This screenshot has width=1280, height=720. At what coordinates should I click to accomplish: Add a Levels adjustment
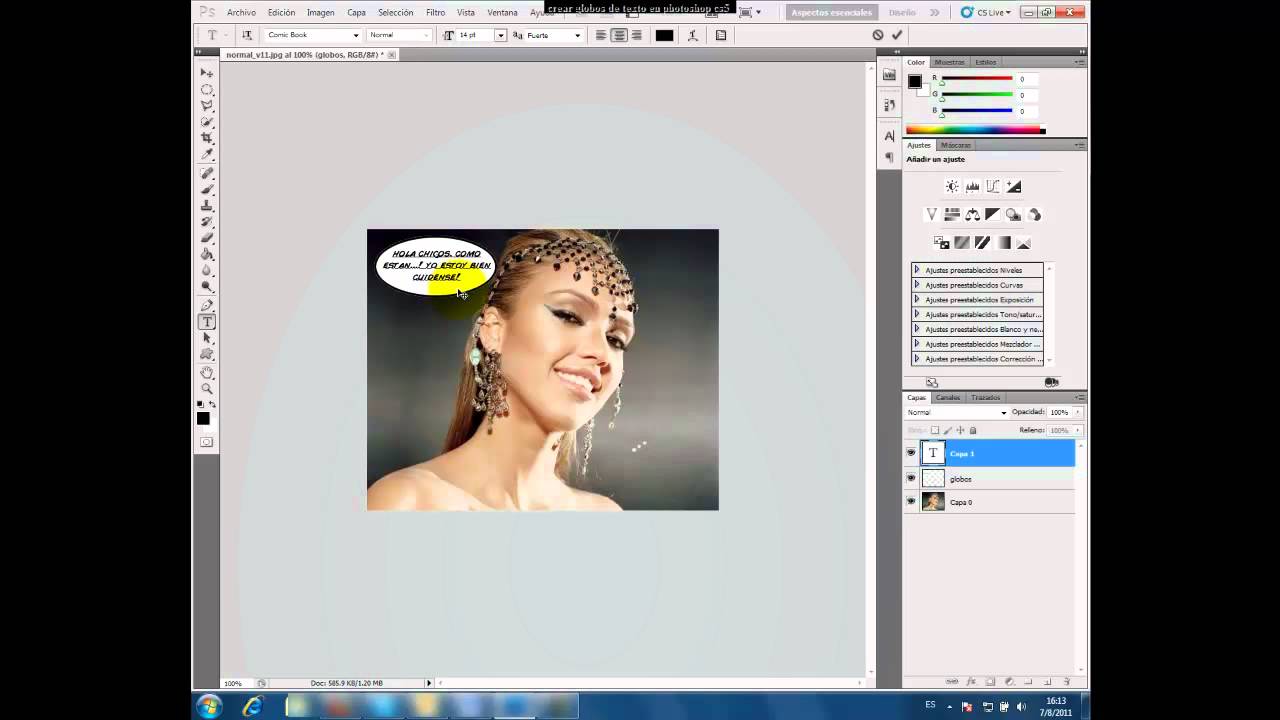pyautogui.click(x=972, y=187)
